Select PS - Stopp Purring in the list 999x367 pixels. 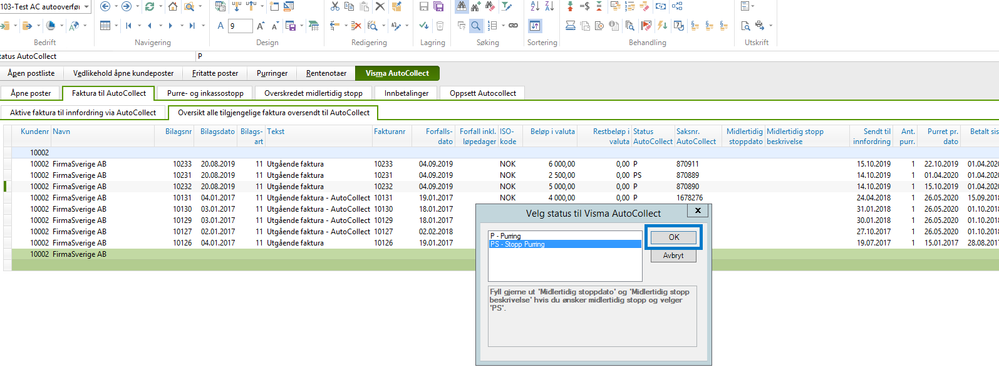pyautogui.click(x=564, y=244)
